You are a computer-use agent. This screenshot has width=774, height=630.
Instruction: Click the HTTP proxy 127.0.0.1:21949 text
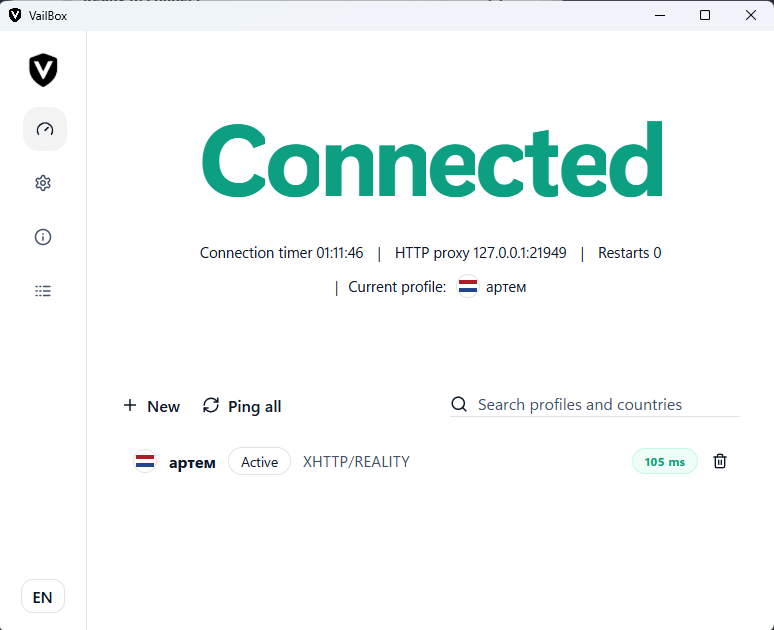point(480,253)
